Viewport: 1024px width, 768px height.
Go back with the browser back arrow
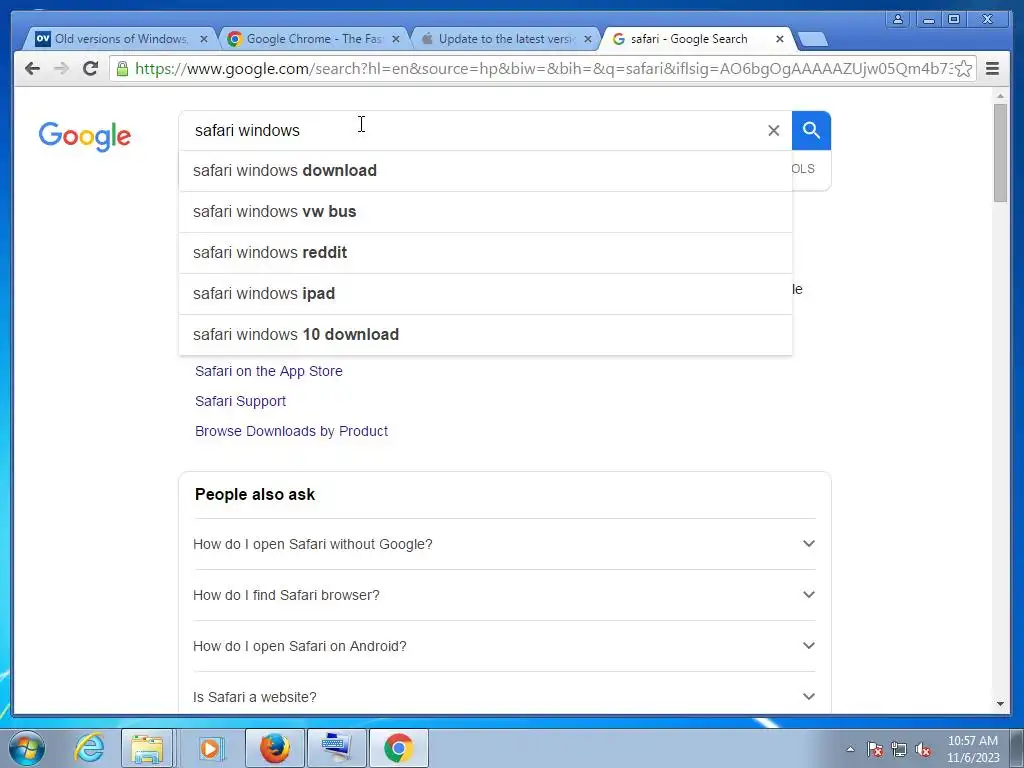point(32,69)
